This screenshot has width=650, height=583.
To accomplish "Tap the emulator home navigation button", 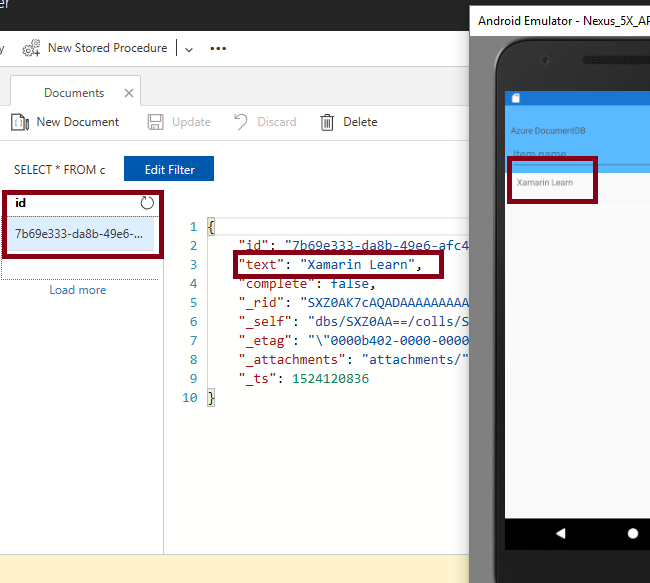I will point(633,533).
